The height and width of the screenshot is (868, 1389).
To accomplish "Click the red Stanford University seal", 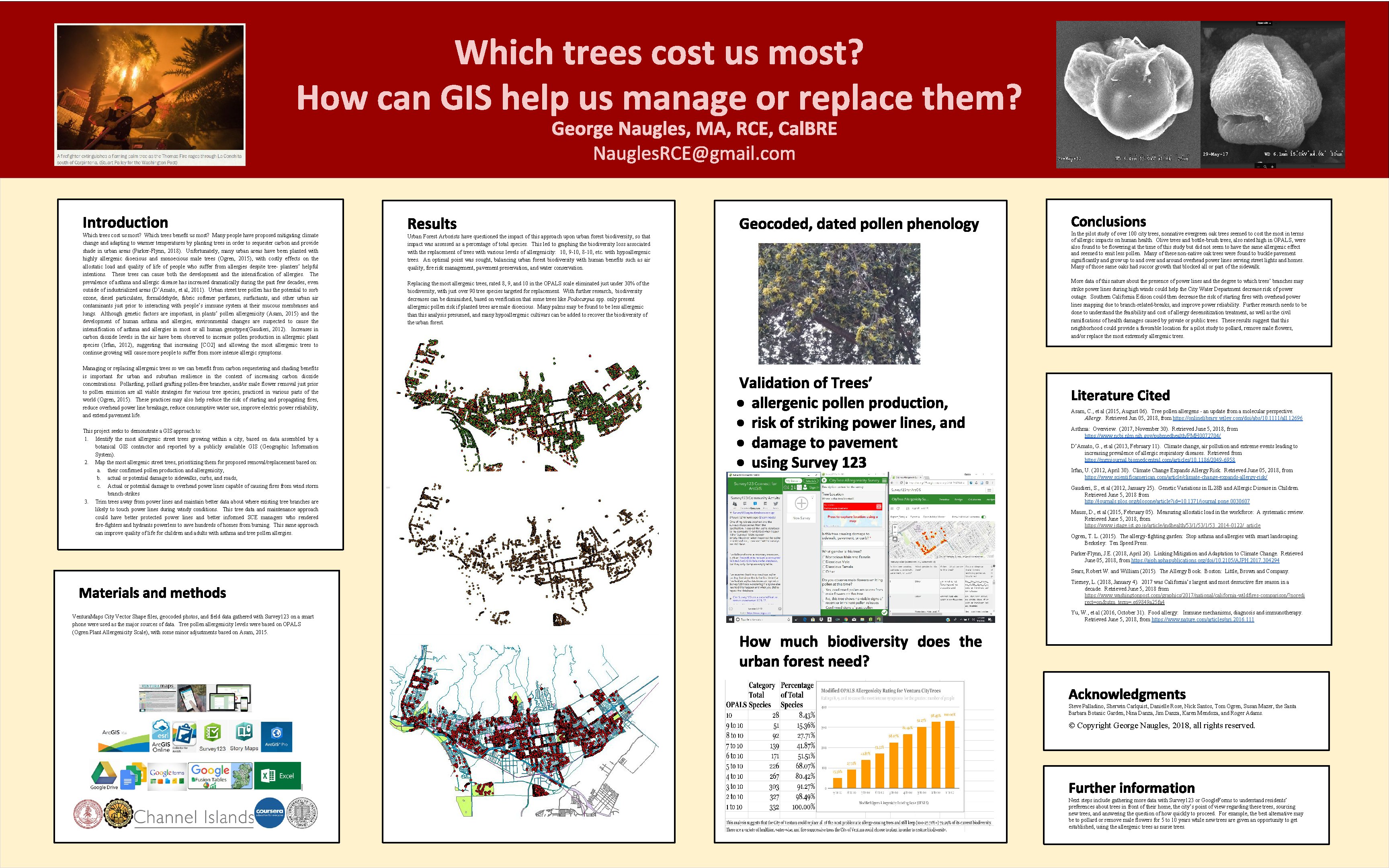I will 88,814.
